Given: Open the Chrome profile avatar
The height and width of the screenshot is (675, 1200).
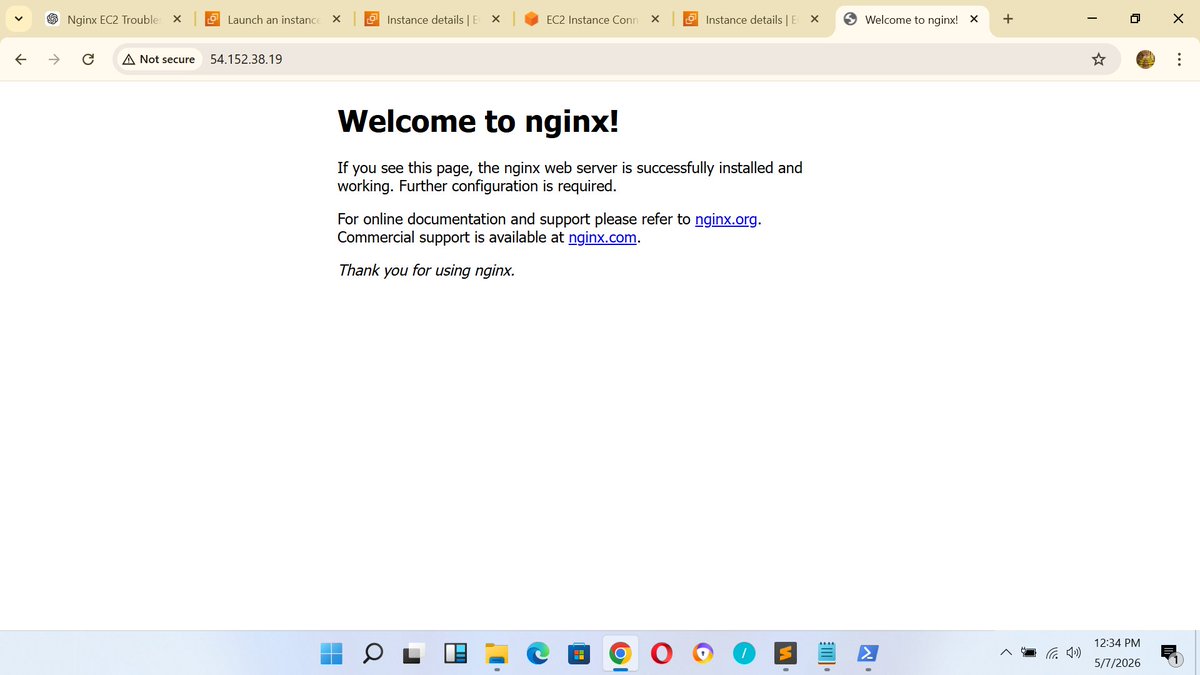Looking at the screenshot, I should click(x=1146, y=59).
